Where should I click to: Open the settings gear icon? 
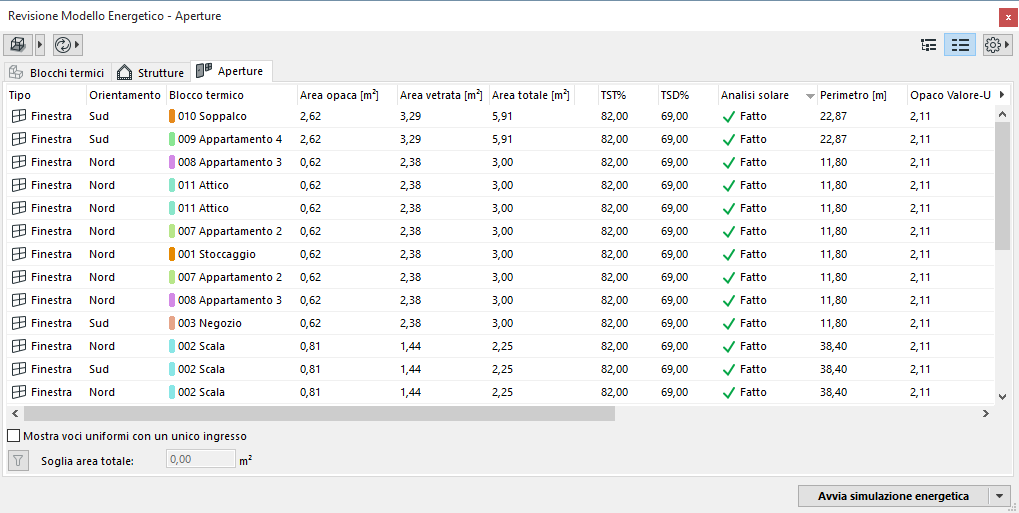[992, 45]
